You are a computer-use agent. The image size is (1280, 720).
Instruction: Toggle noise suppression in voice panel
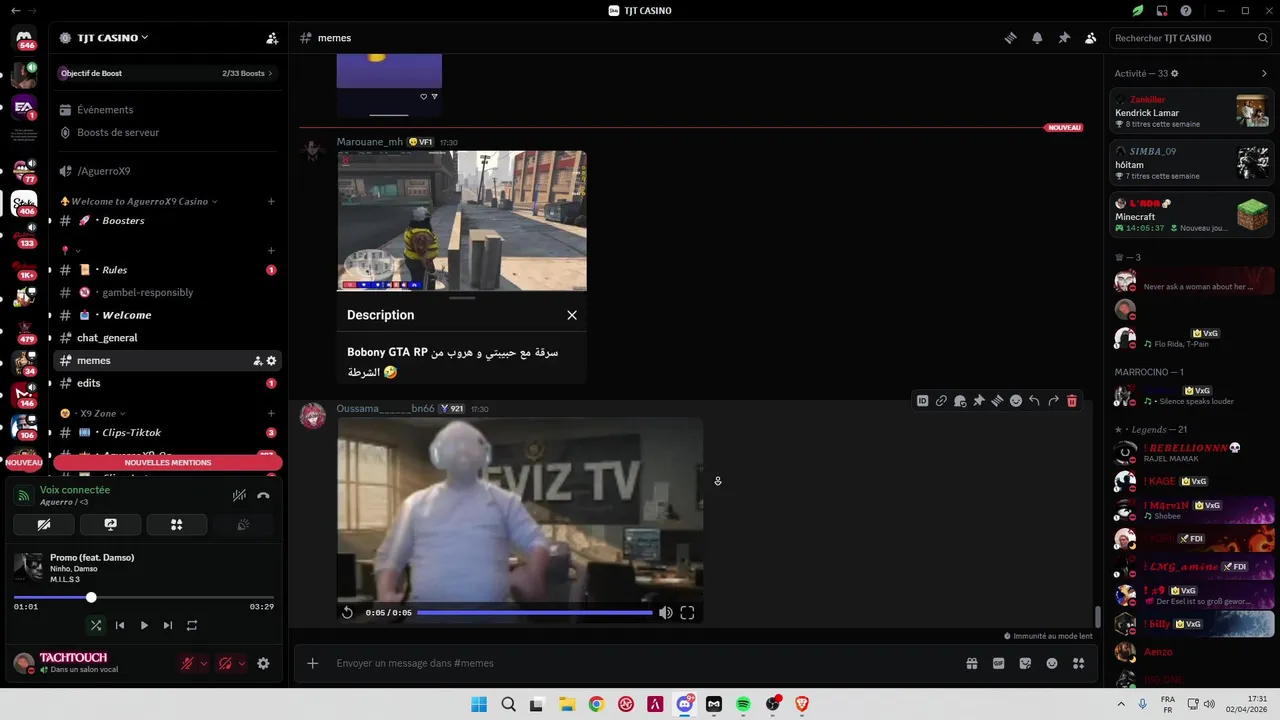click(x=239, y=495)
